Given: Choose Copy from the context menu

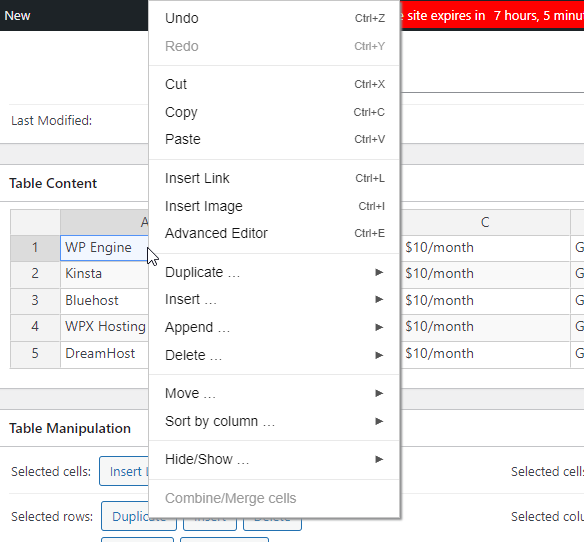Looking at the screenshot, I should tap(274, 112).
